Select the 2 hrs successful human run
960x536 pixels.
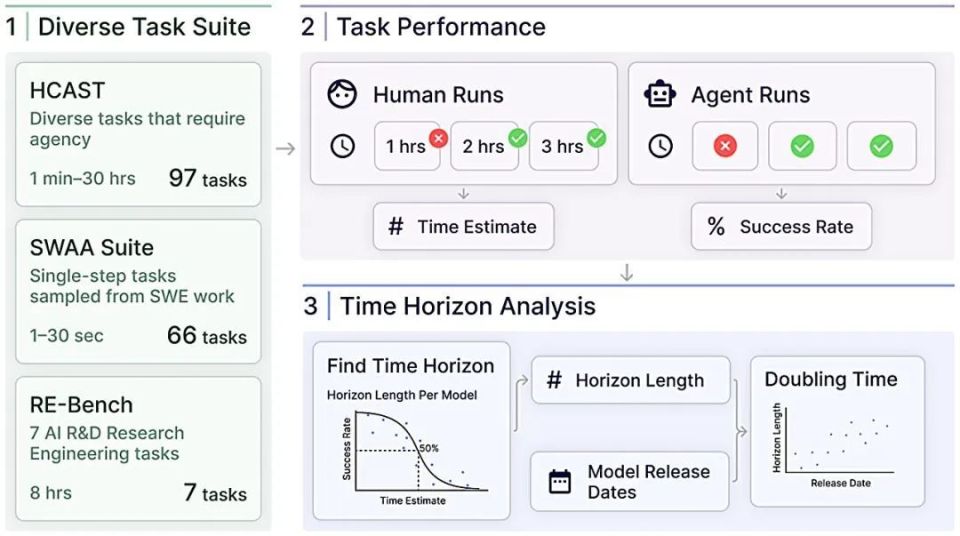(x=486, y=146)
